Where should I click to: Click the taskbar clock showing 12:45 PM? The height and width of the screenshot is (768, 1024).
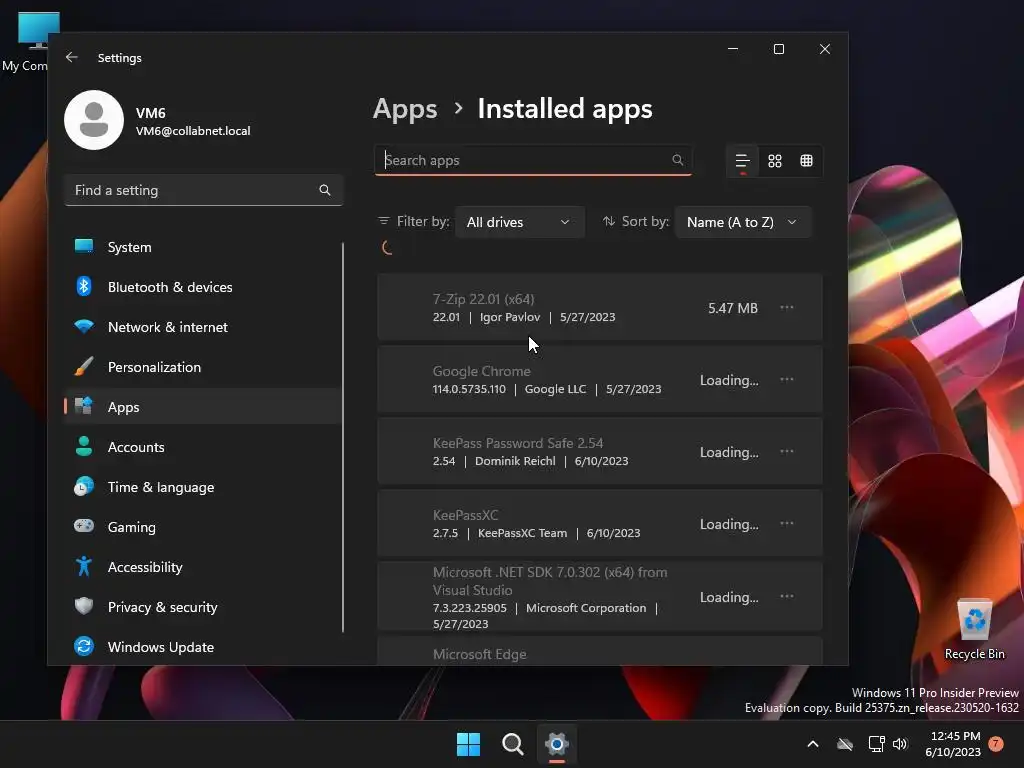[x=953, y=744]
